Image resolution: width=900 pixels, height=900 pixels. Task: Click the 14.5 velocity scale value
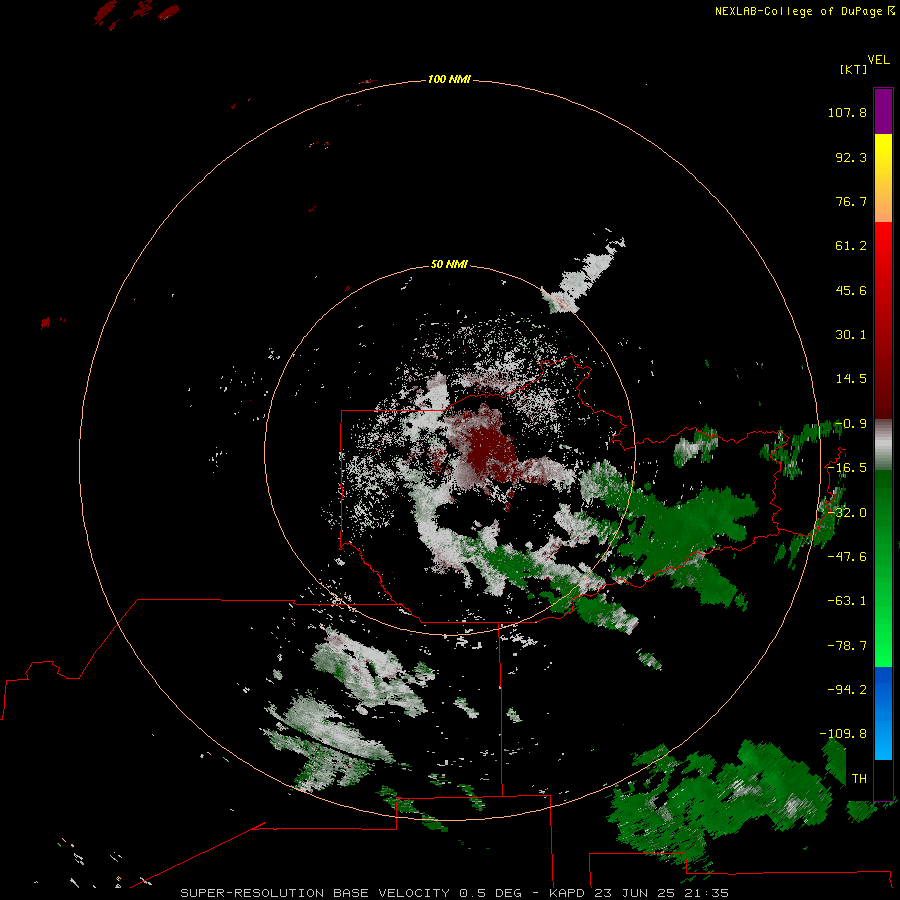(851, 379)
